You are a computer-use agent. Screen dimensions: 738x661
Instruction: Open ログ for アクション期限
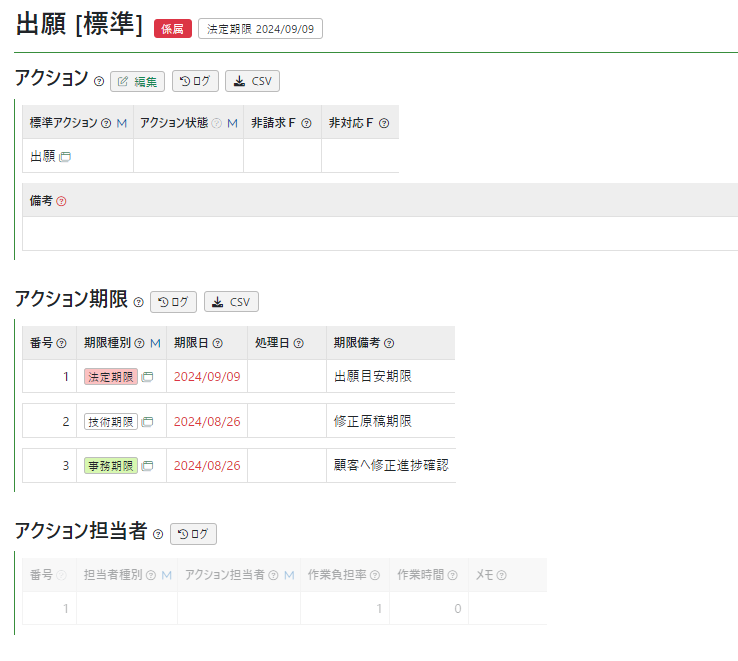(173, 302)
